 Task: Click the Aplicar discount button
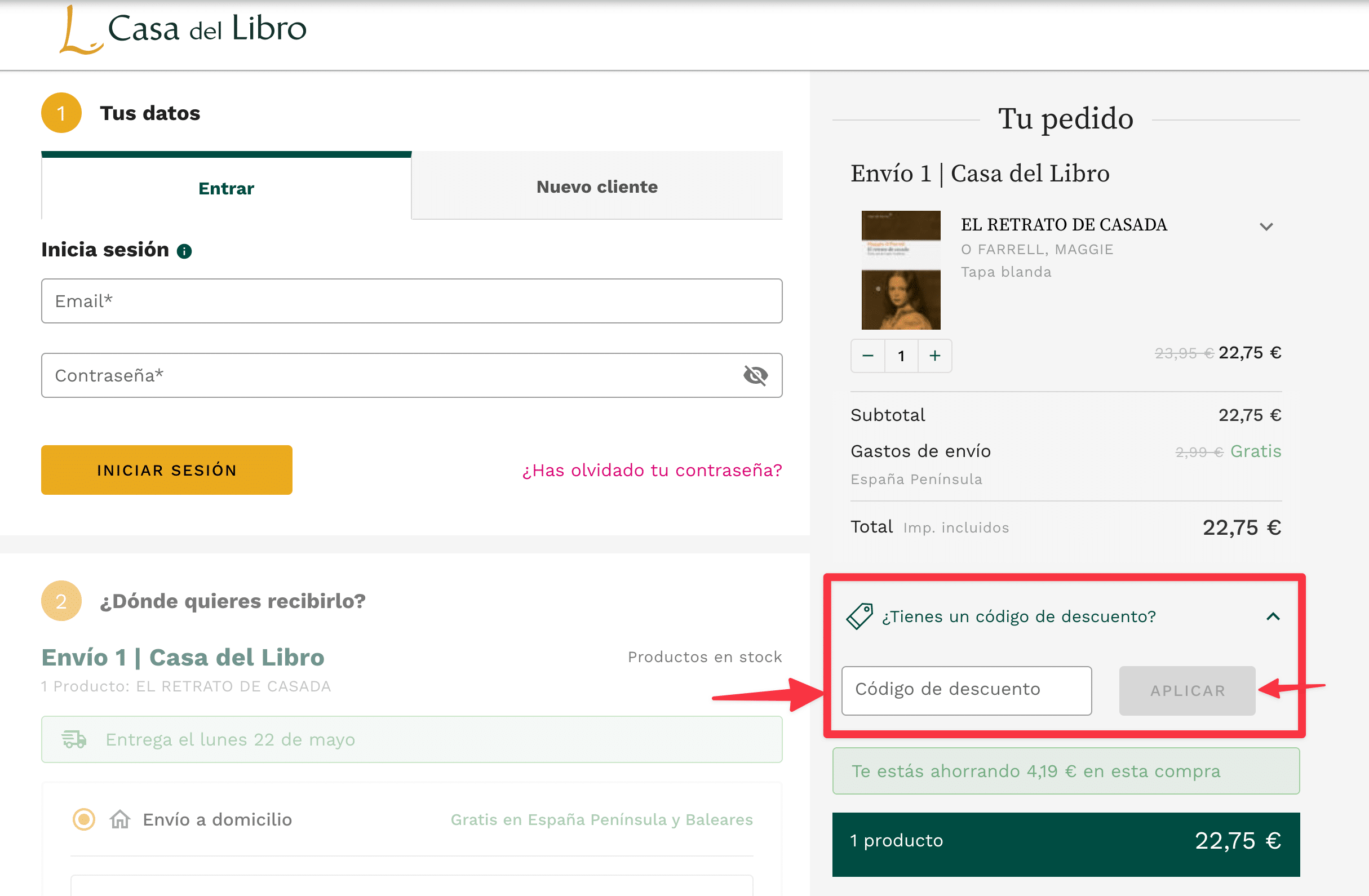tap(1186, 691)
